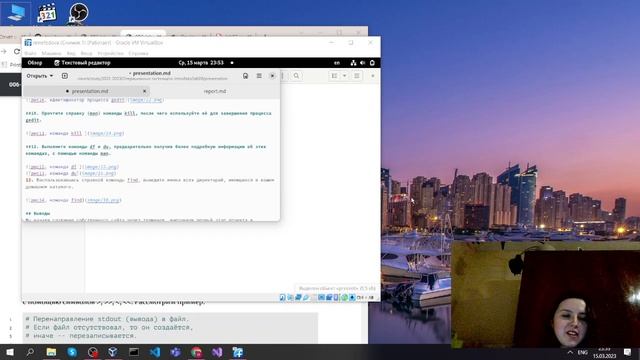Image resolution: width=640 pixels, height=360 pixels.
Task: Switch to report.md tab
Action: point(215,91)
